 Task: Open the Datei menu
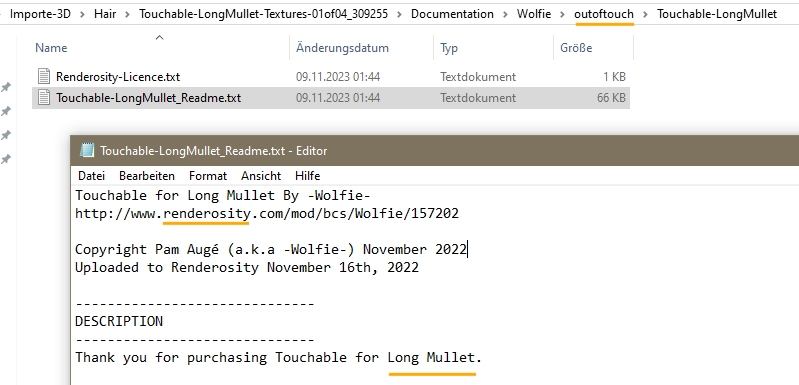[x=91, y=176]
